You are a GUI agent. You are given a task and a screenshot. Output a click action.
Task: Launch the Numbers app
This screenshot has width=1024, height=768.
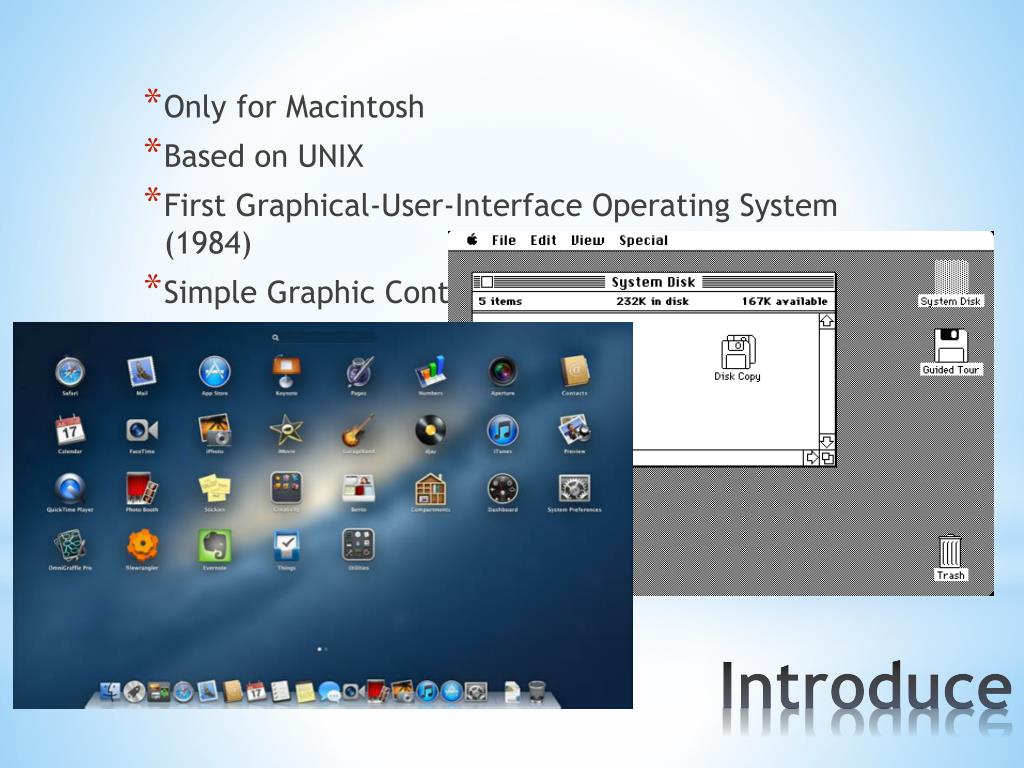click(x=430, y=372)
